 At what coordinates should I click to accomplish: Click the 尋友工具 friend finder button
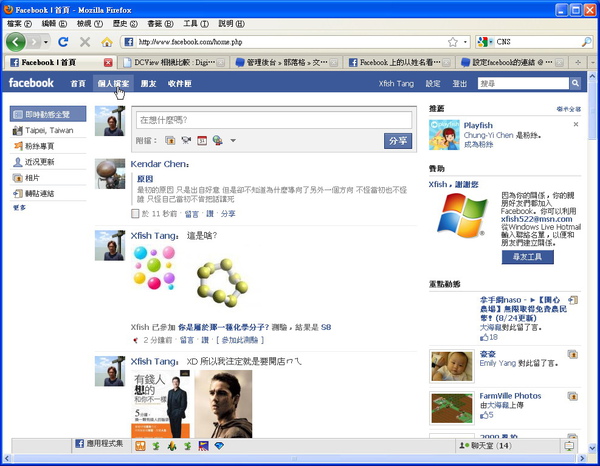tap(527, 257)
